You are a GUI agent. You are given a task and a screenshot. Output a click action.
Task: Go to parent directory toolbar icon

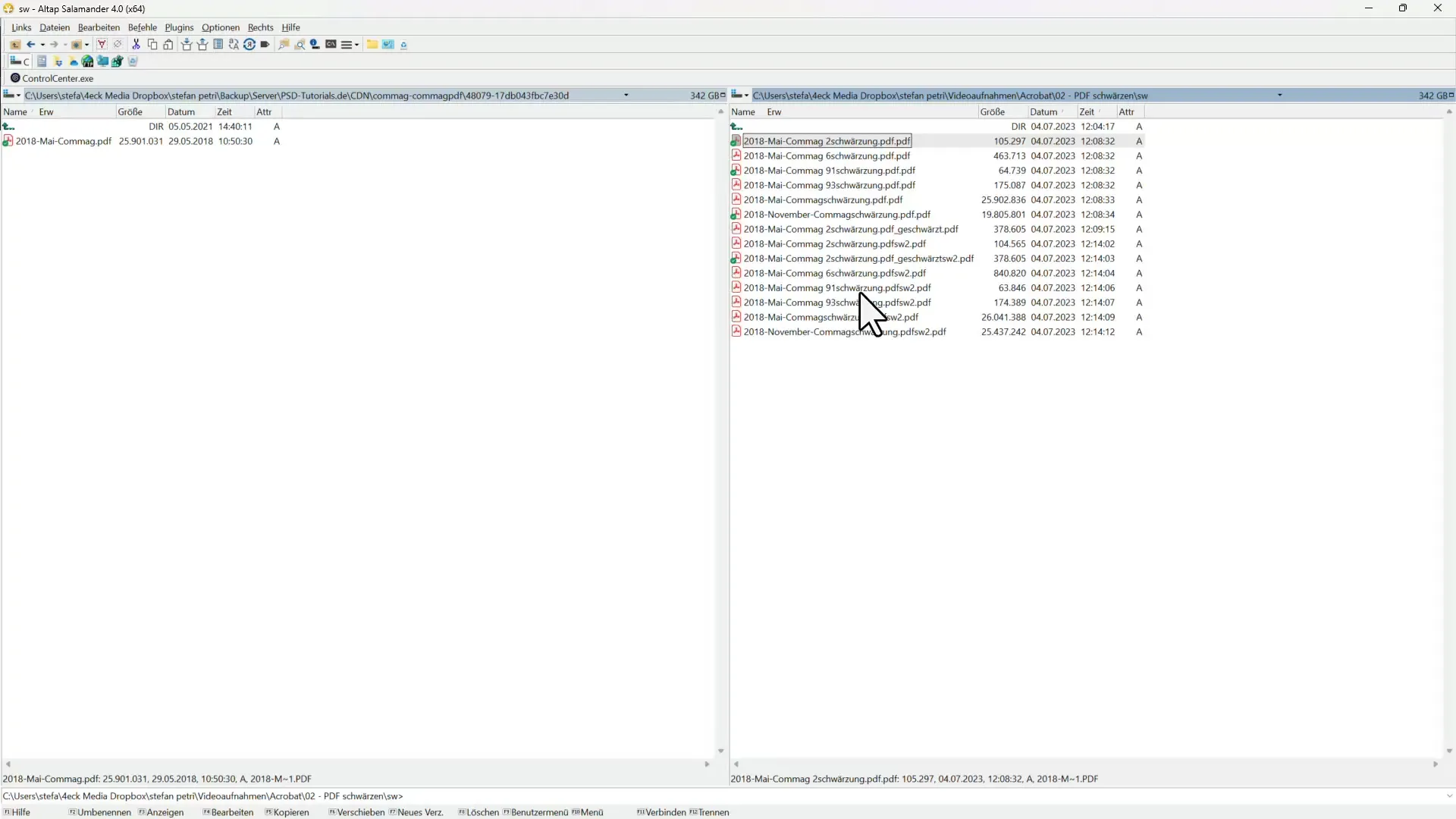[15, 45]
